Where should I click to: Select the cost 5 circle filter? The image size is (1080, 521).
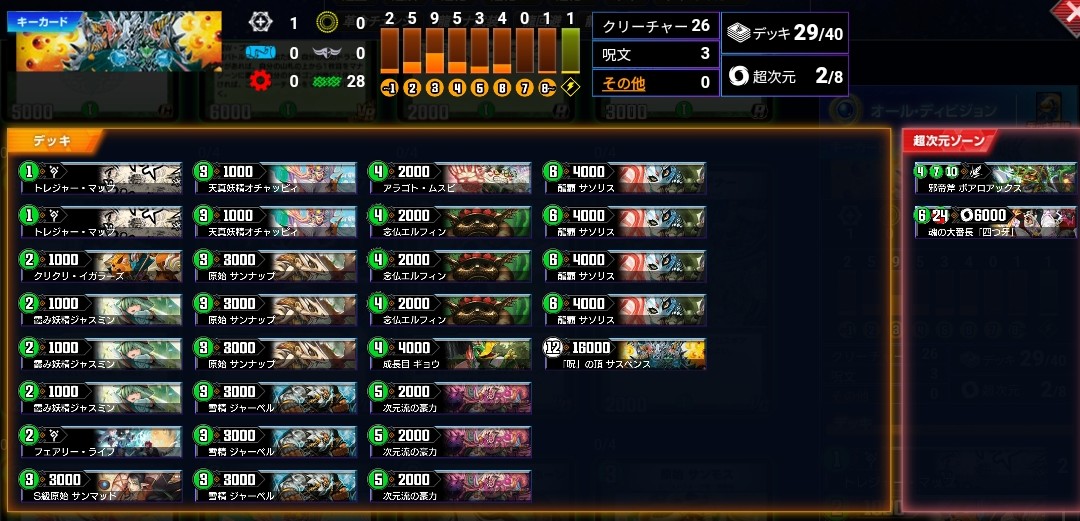[479, 88]
